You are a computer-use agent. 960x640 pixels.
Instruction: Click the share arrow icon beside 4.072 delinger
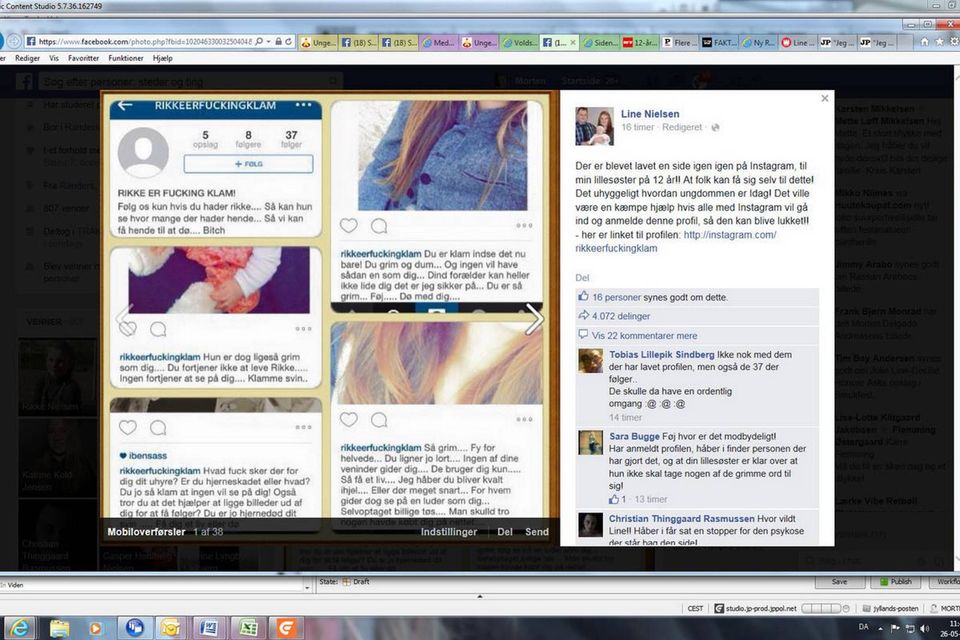tap(584, 316)
